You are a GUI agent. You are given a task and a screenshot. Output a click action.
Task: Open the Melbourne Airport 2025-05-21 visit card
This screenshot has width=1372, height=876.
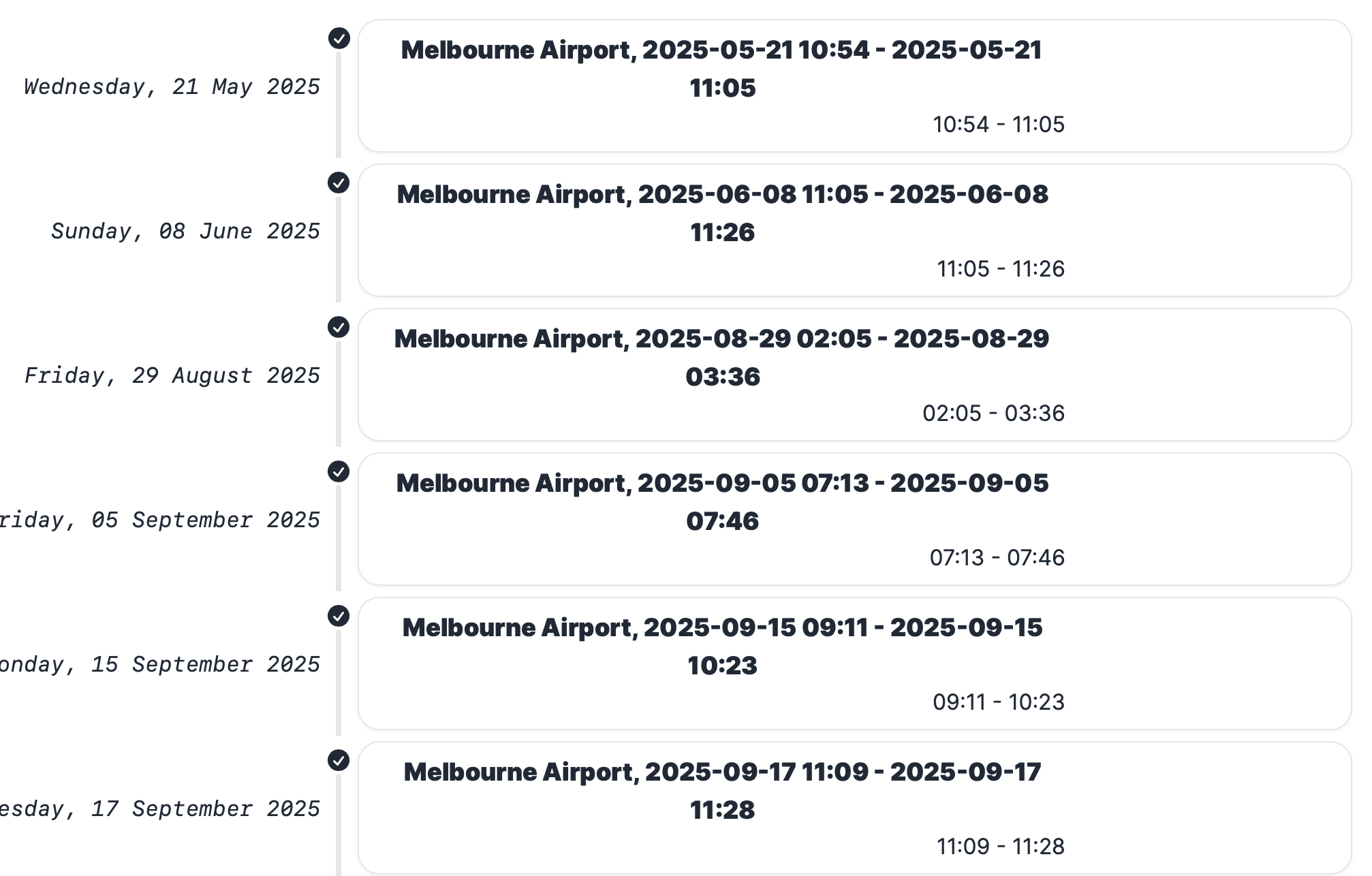(854, 86)
